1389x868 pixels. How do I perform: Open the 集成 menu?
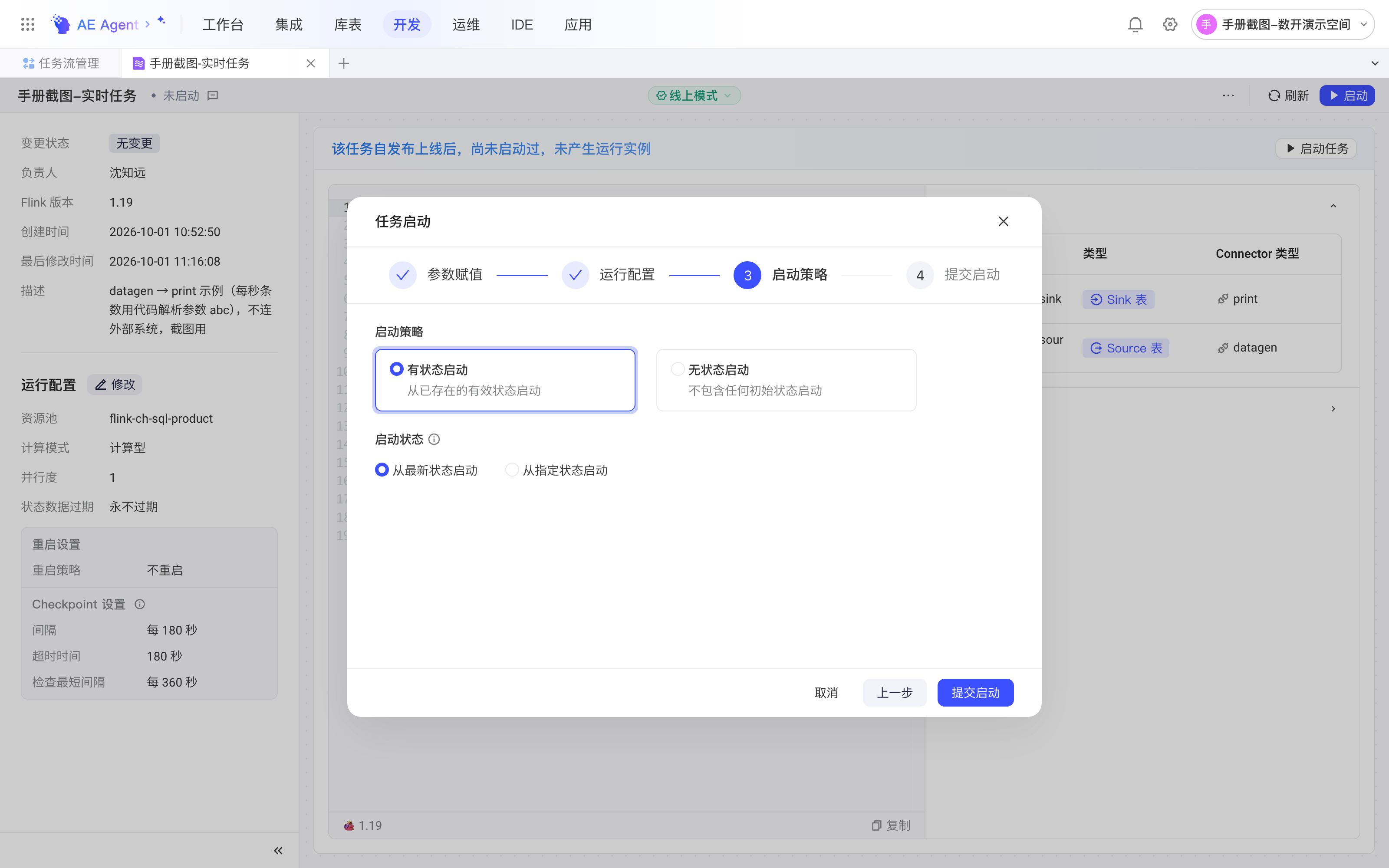click(x=289, y=24)
